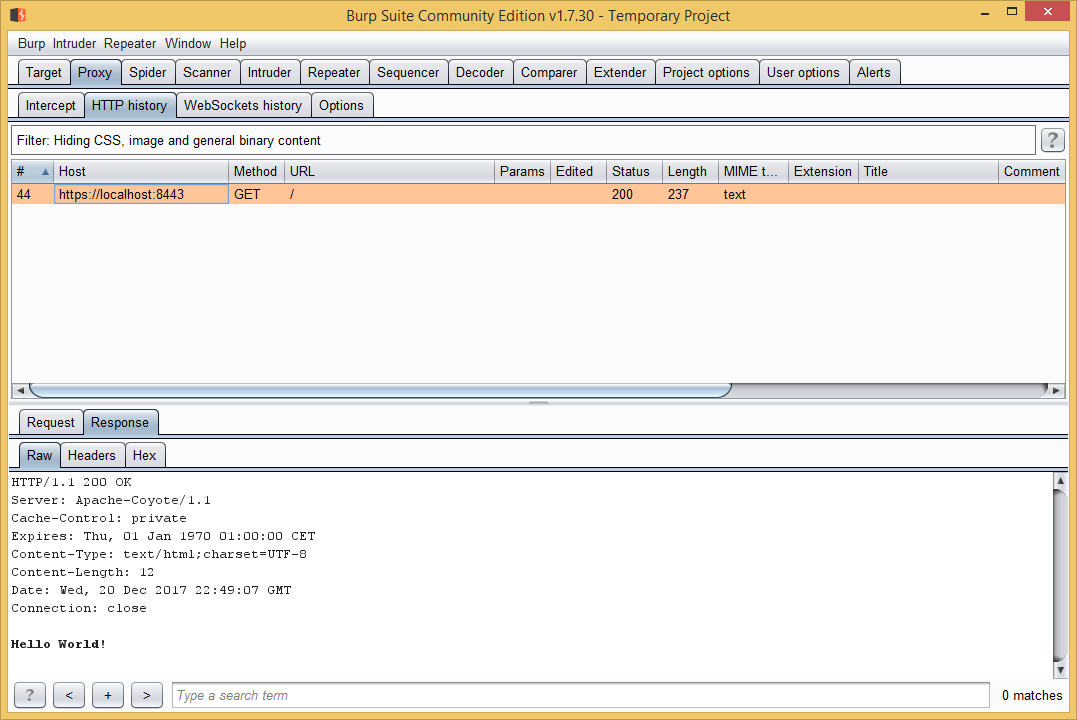Open the Intruder menu in menu bar

(x=74, y=43)
